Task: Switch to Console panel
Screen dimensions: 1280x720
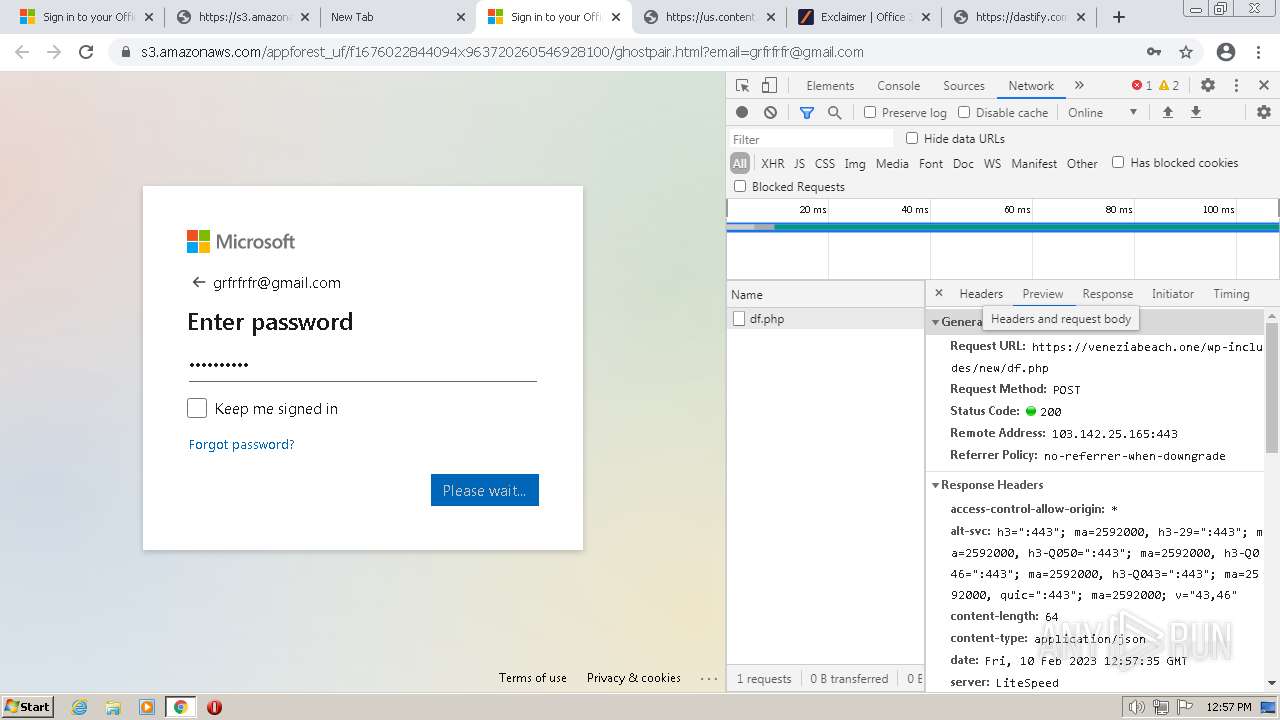Action: point(899,86)
